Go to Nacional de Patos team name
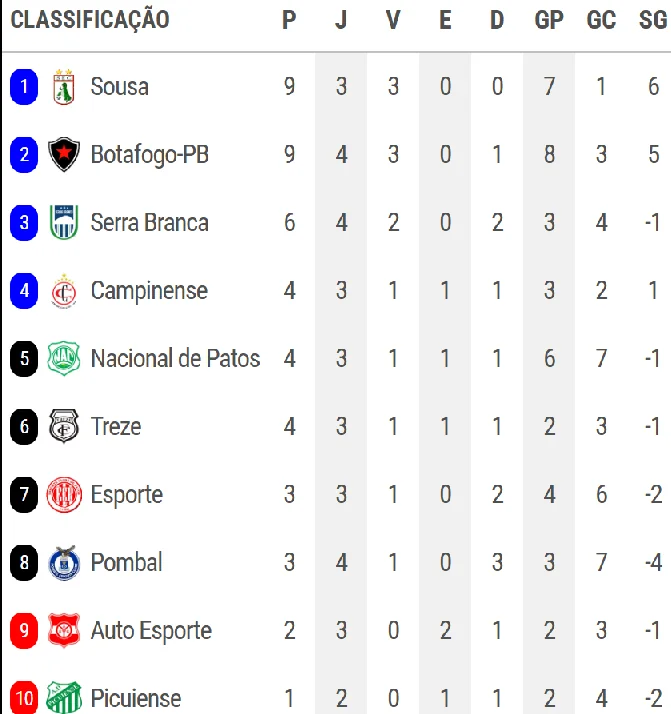The height and width of the screenshot is (714, 671). tap(175, 359)
